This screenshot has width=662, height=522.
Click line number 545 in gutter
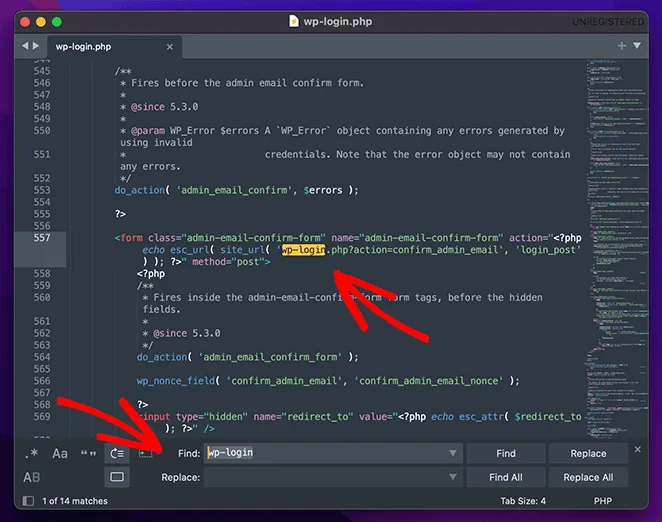(42, 71)
